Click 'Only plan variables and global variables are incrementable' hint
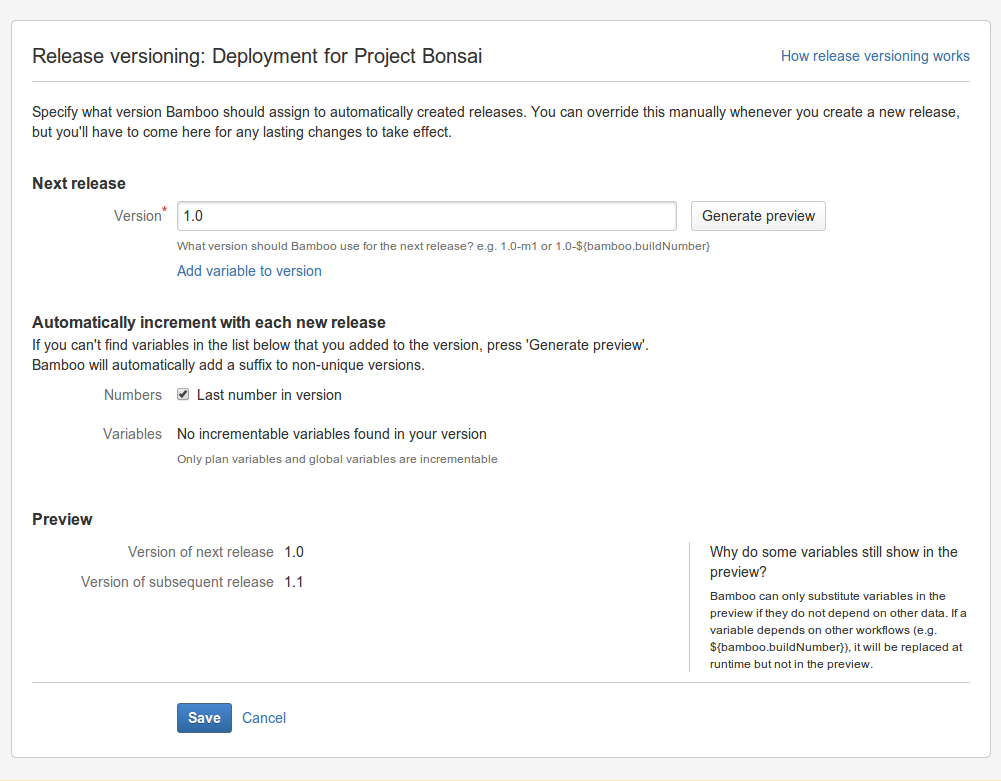Screen dimensions: 1001x781 pos(337,459)
